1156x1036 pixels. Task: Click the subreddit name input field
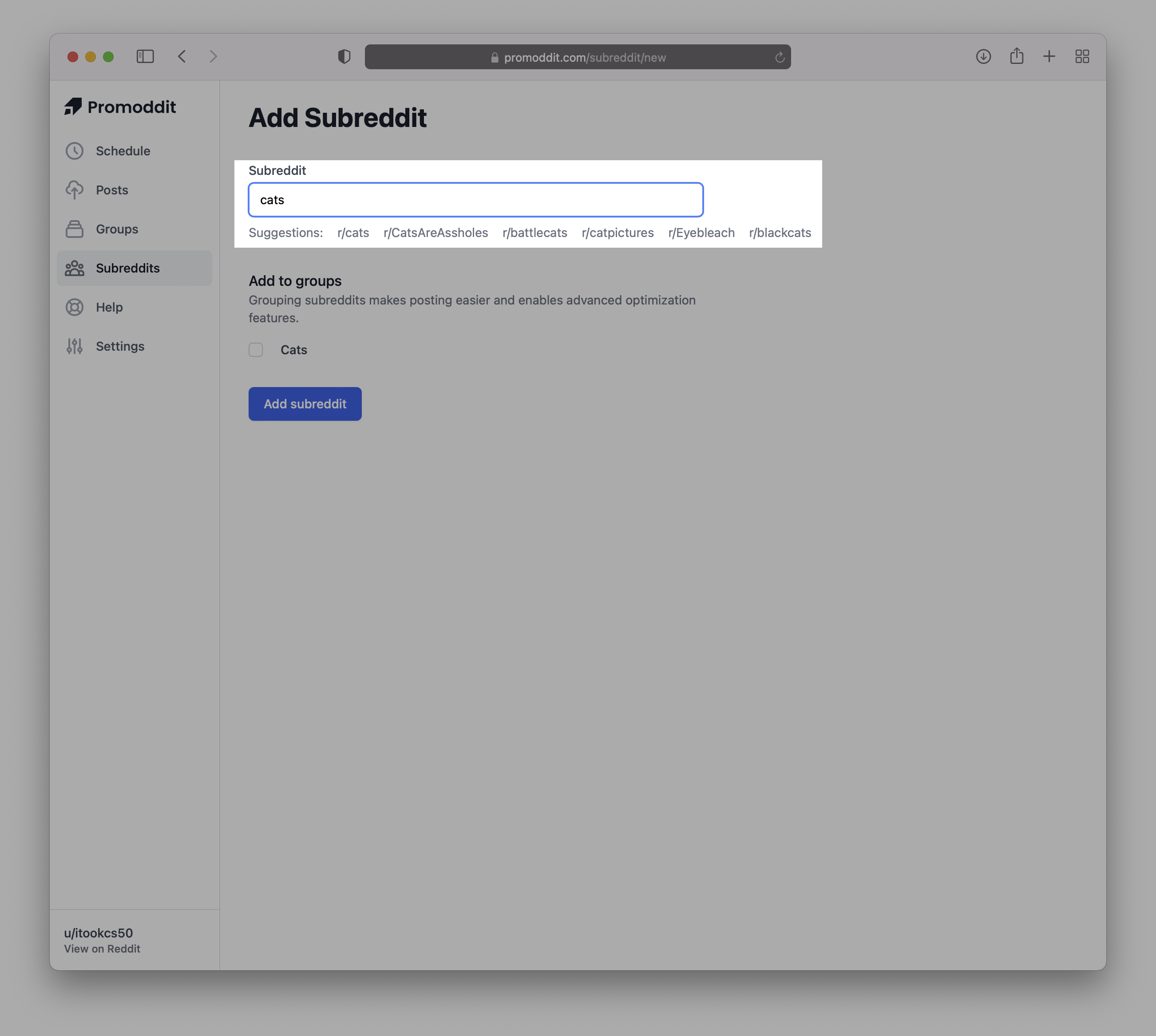[x=475, y=199]
